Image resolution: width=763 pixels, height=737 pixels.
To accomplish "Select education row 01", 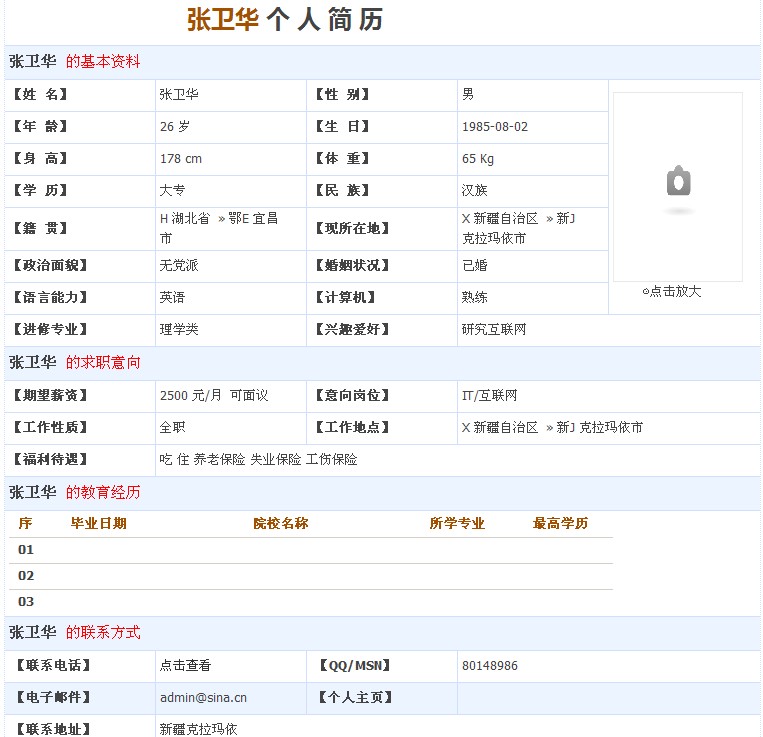I will [26, 550].
